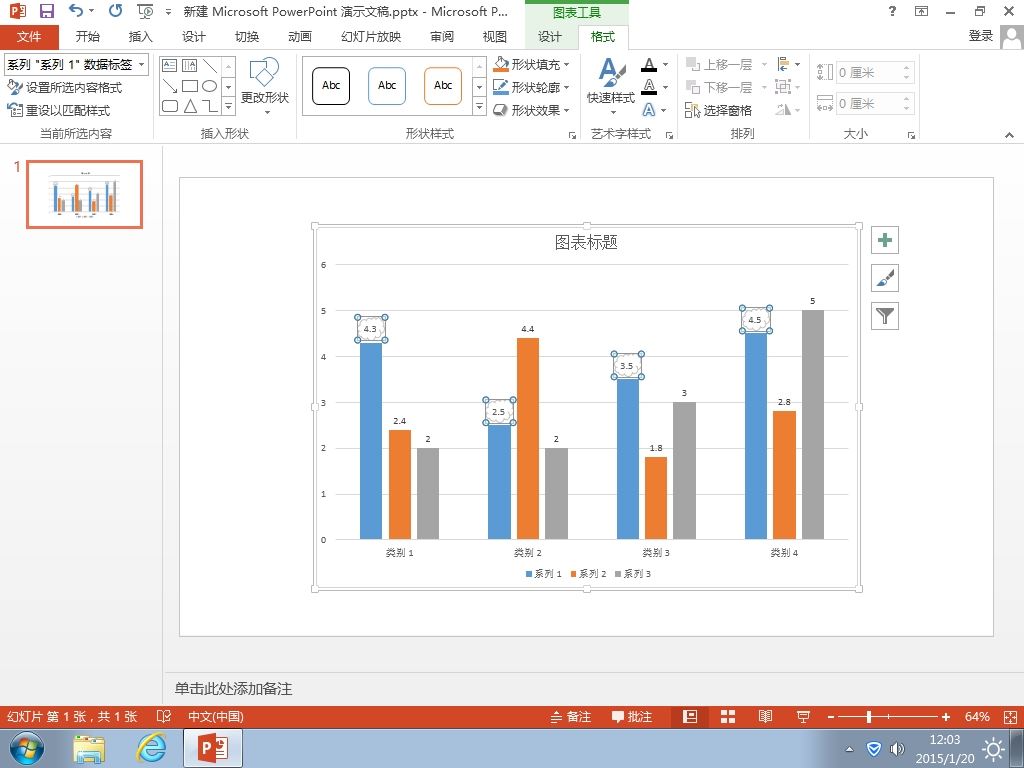Screen dimensions: 1024x768
Task: Open the 插入 ribbon tab
Action: (140, 37)
